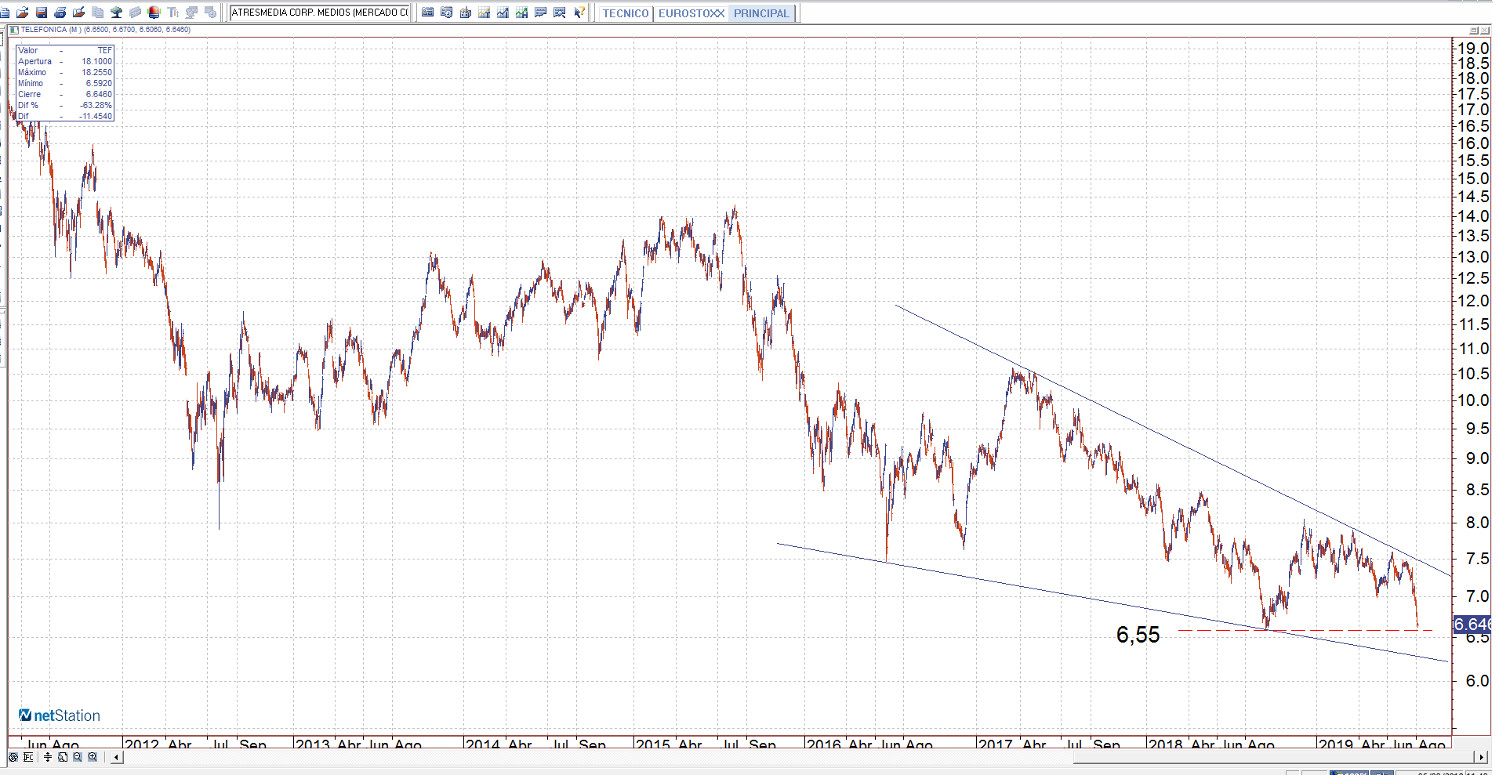Switch to the TECNICO tab

(x=626, y=14)
